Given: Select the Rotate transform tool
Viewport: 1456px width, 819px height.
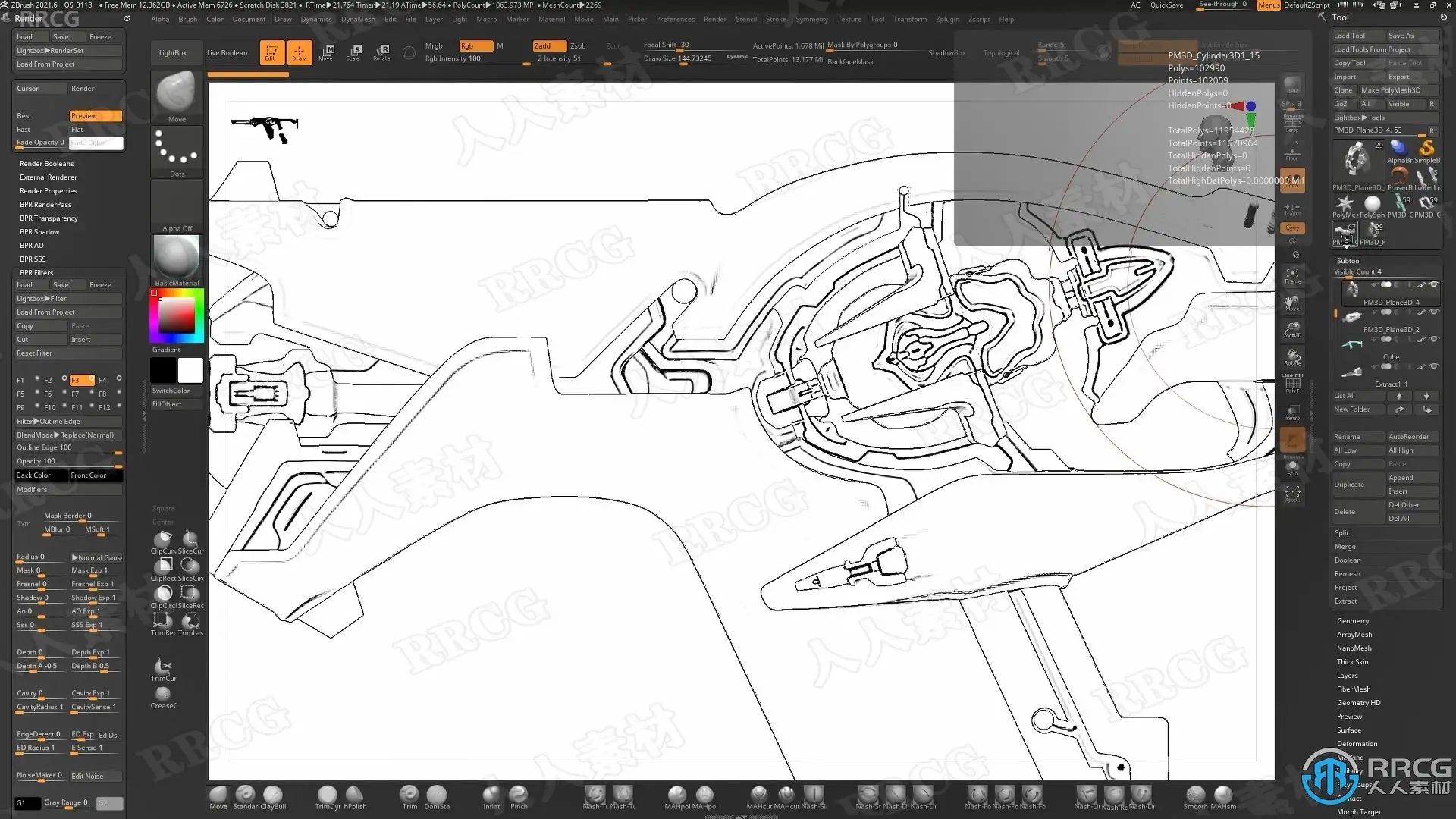Looking at the screenshot, I should pyautogui.click(x=381, y=52).
